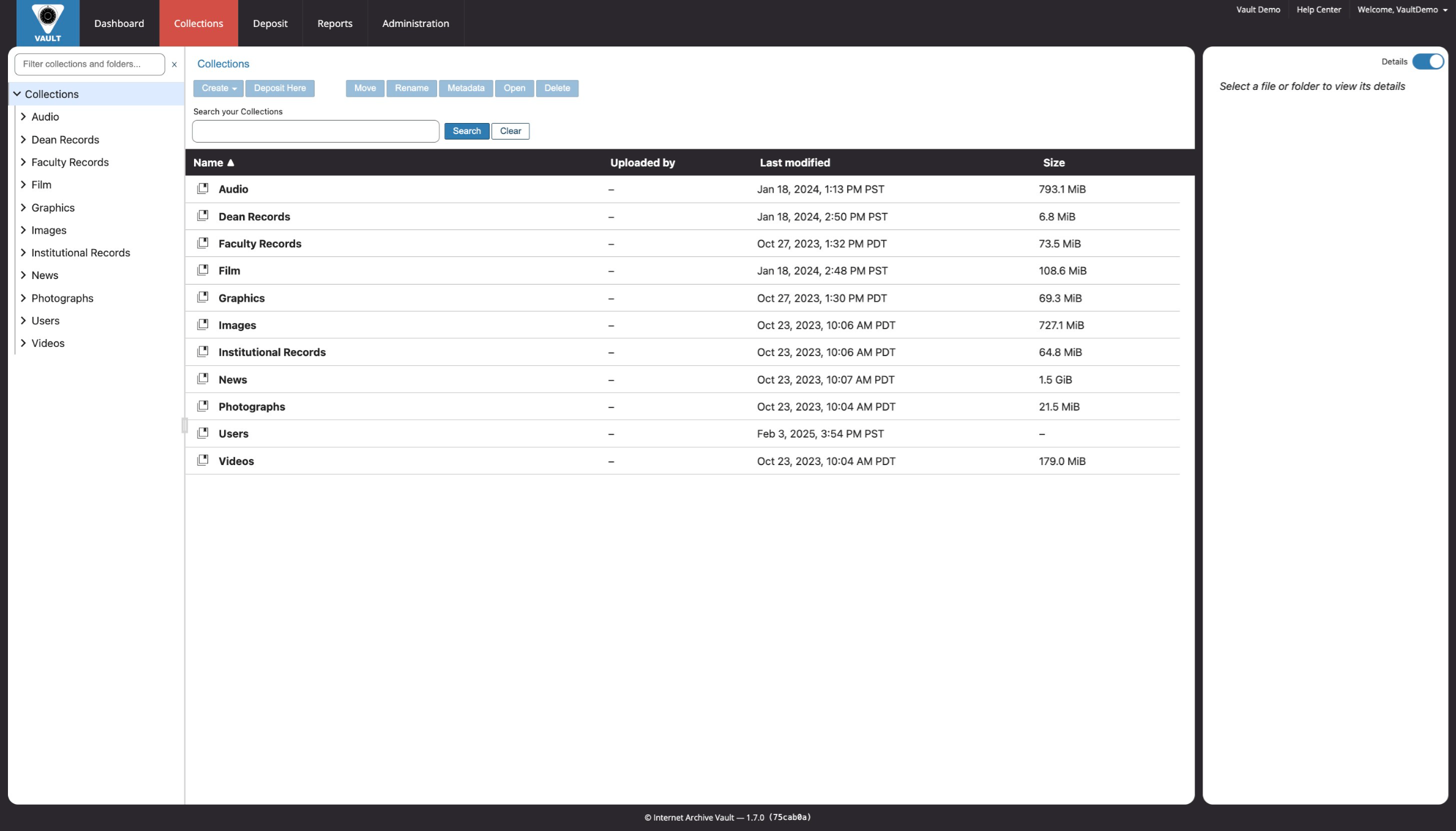Sort by the Last modified column header
Viewport: 1456px width, 831px height.
795,163
